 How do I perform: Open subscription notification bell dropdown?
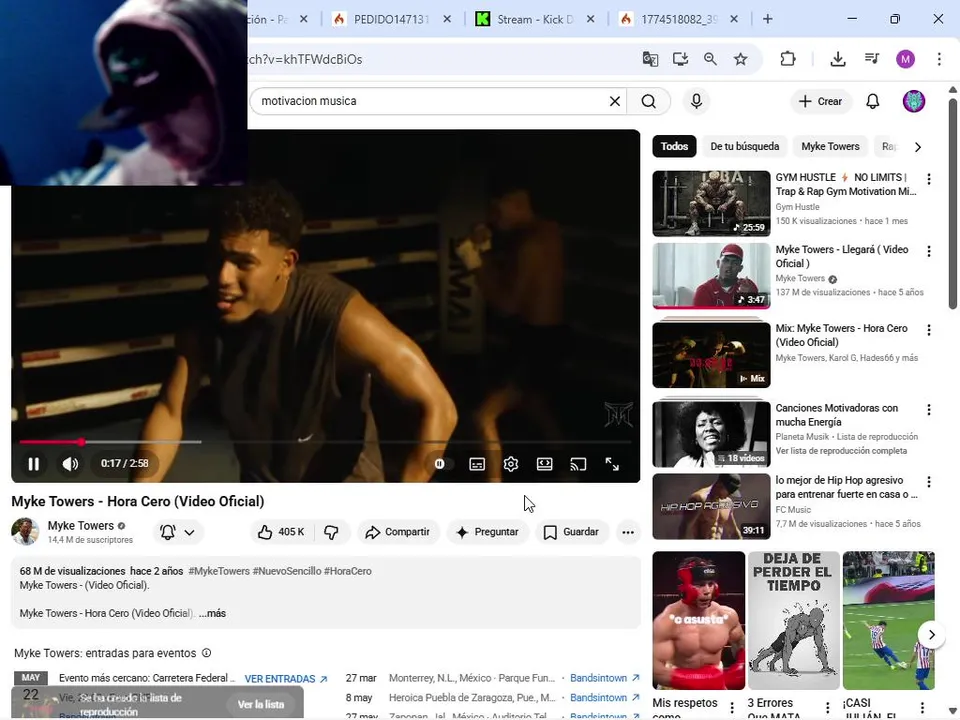tap(177, 532)
